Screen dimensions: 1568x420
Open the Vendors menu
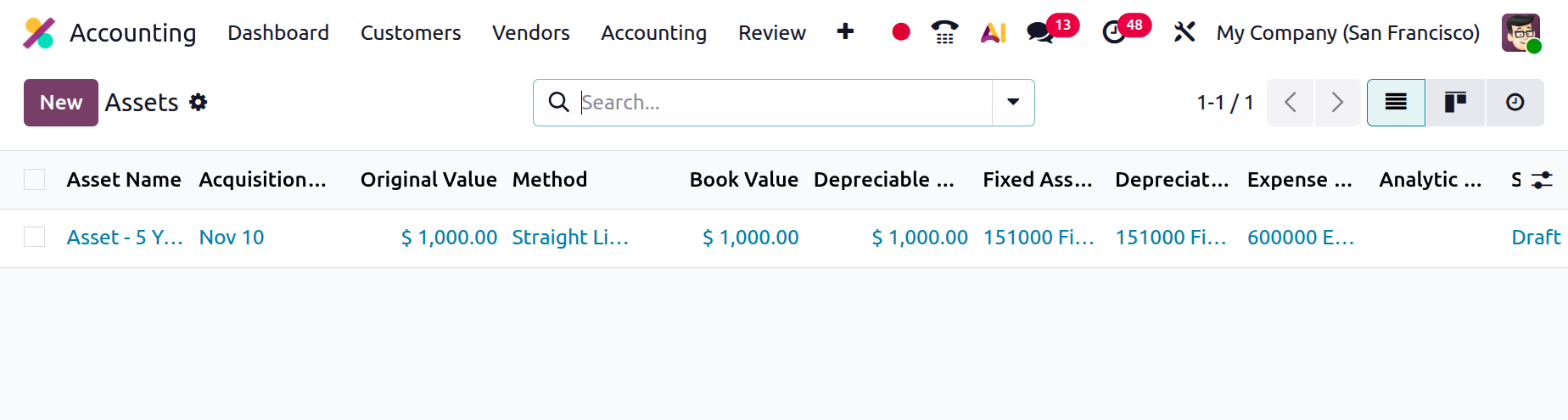pyautogui.click(x=531, y=33)
